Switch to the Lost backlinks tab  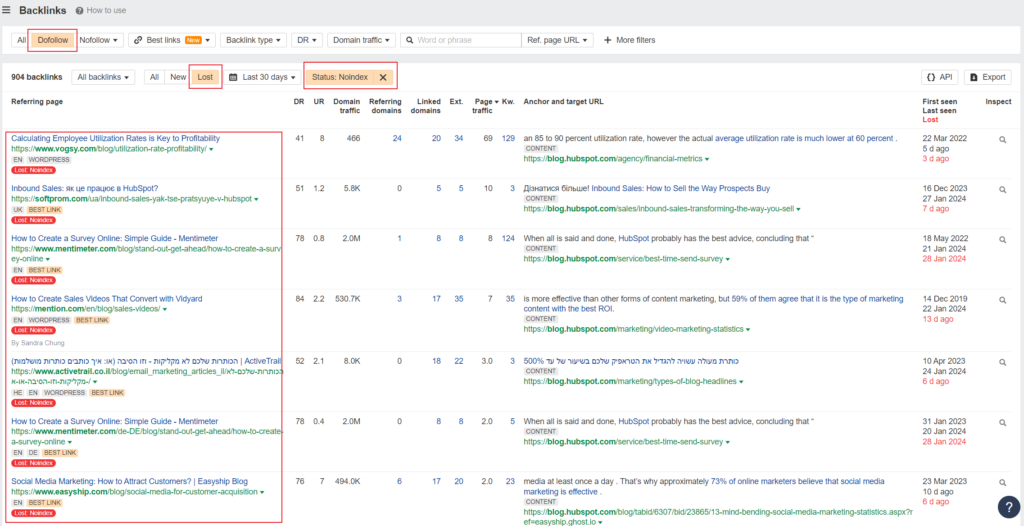205,77
